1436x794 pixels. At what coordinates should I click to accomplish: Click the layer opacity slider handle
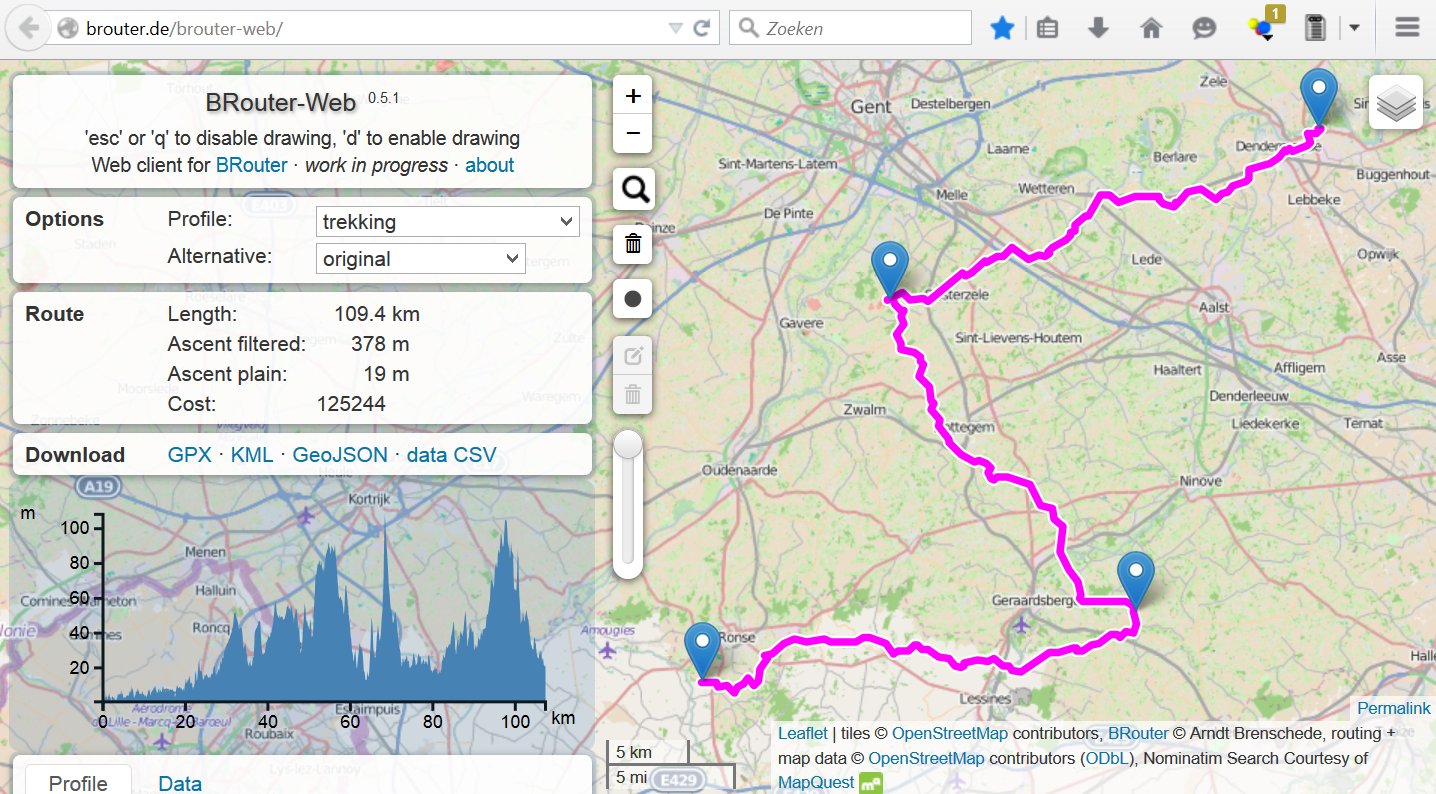pyautogui.click(x=628, y=444)
